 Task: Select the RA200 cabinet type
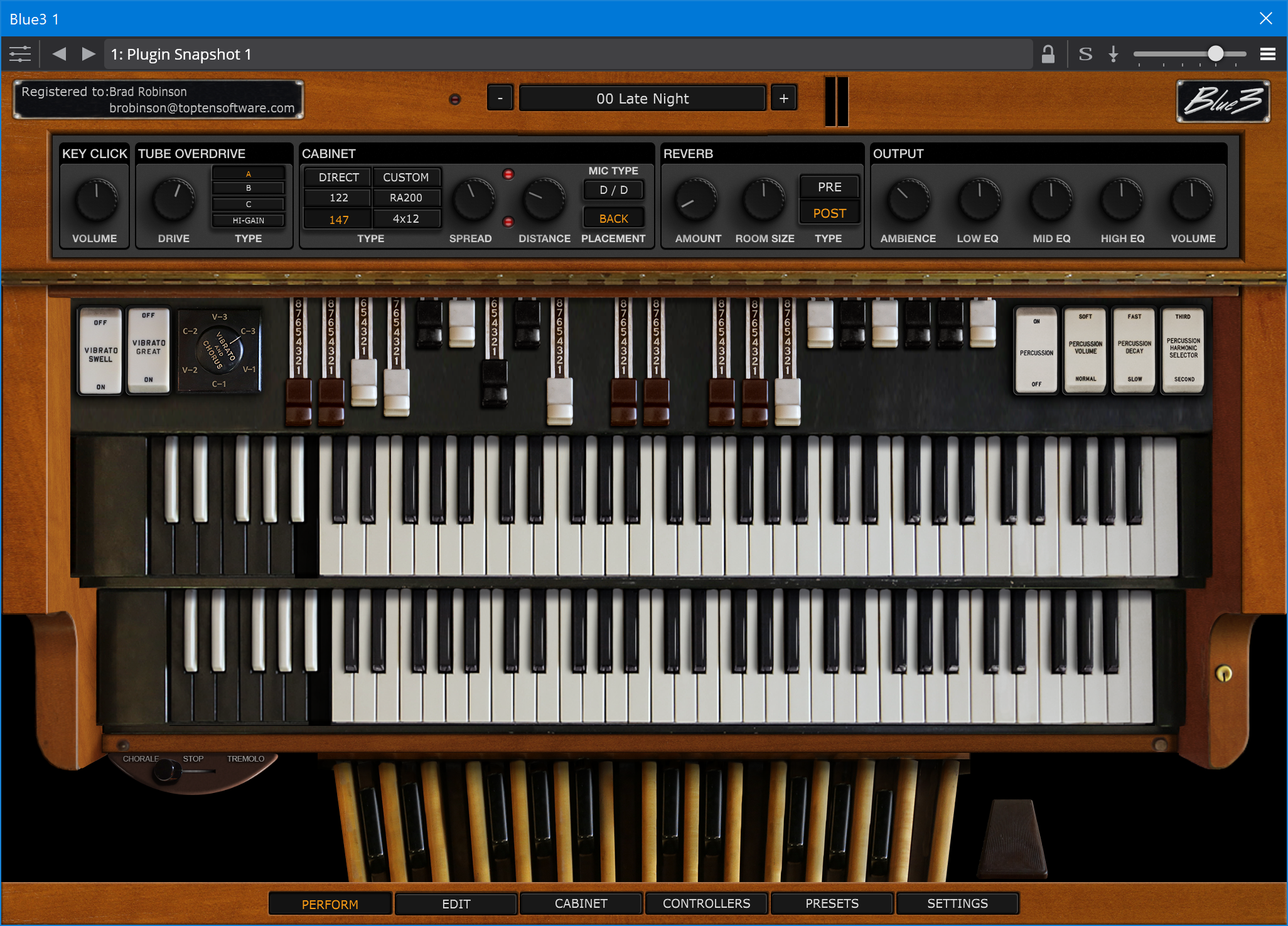click(406, 198)
